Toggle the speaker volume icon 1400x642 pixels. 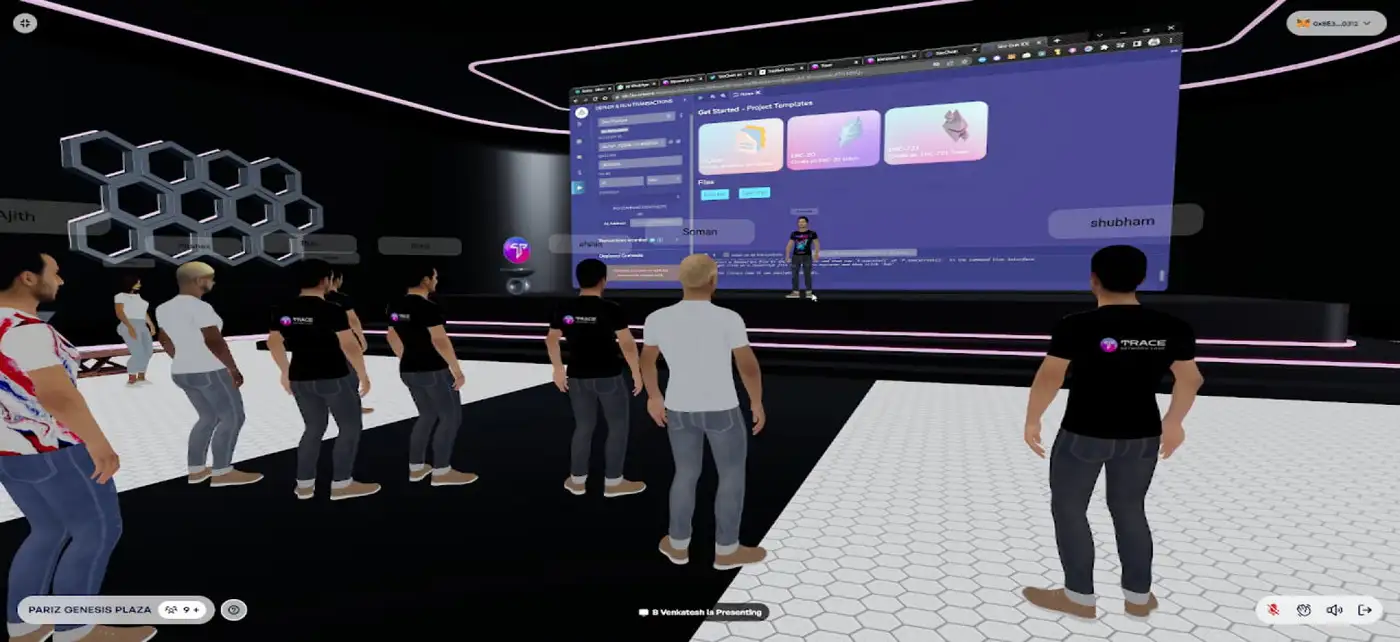pos(1334,609)
